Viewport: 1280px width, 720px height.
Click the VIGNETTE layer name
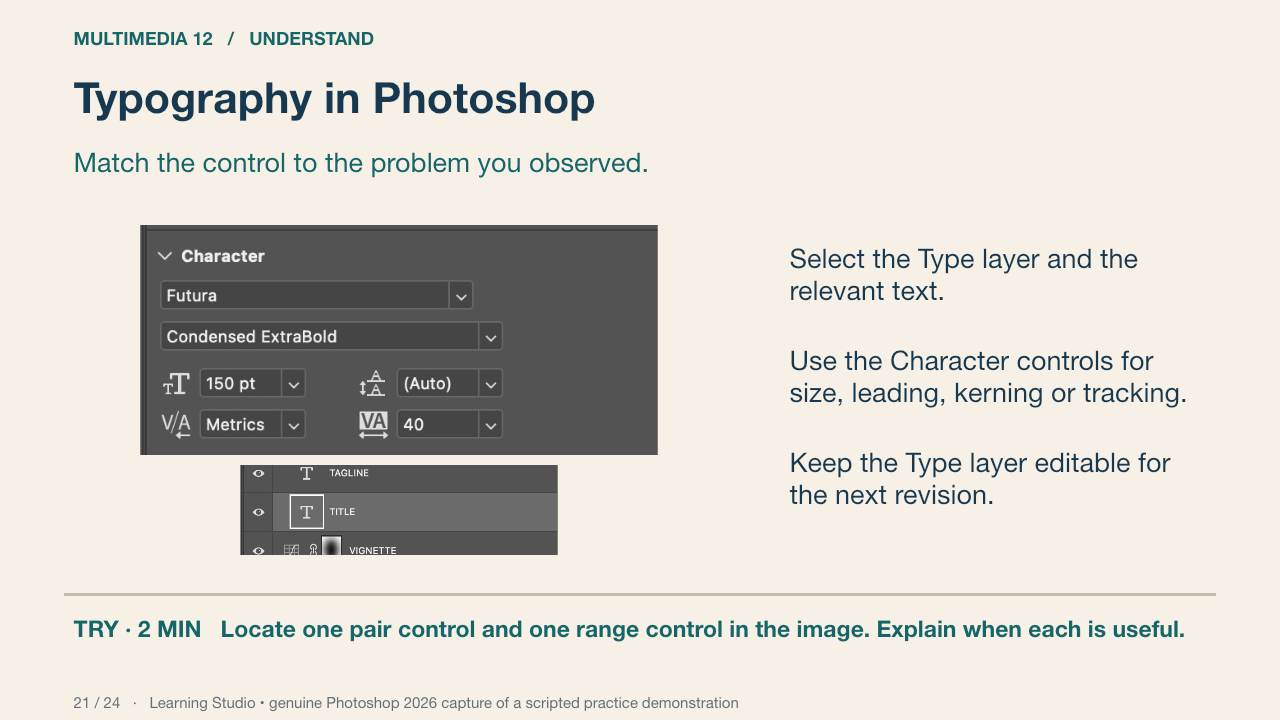click(373, 550)
